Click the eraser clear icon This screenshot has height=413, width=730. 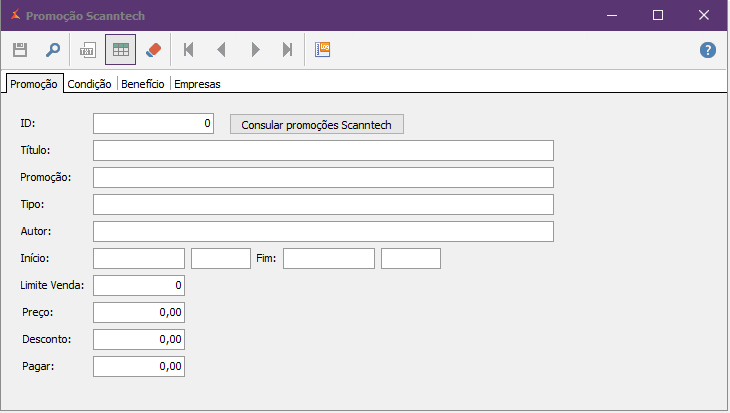[153, 49]
